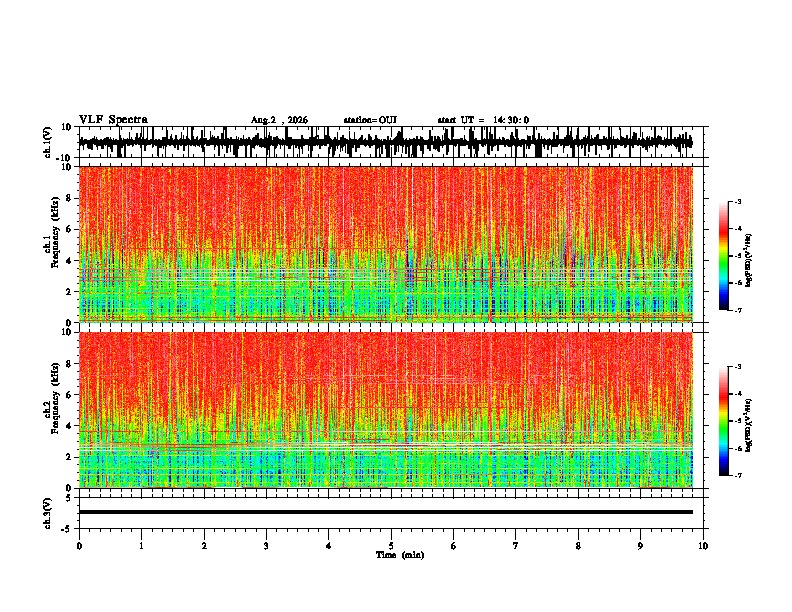
Task: Click the "1" tick on the Time axis
Action: point(141,546)
